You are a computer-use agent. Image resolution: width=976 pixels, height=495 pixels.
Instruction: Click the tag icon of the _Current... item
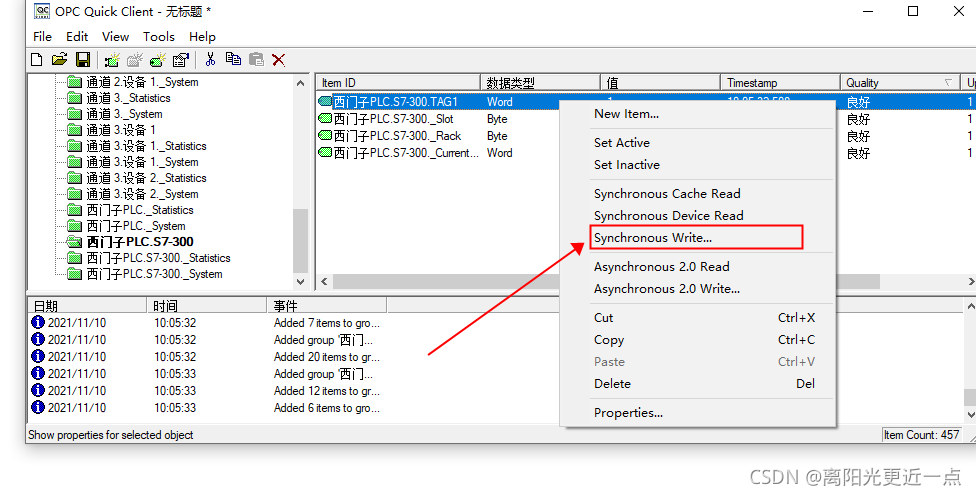click(x=325, y=152)
